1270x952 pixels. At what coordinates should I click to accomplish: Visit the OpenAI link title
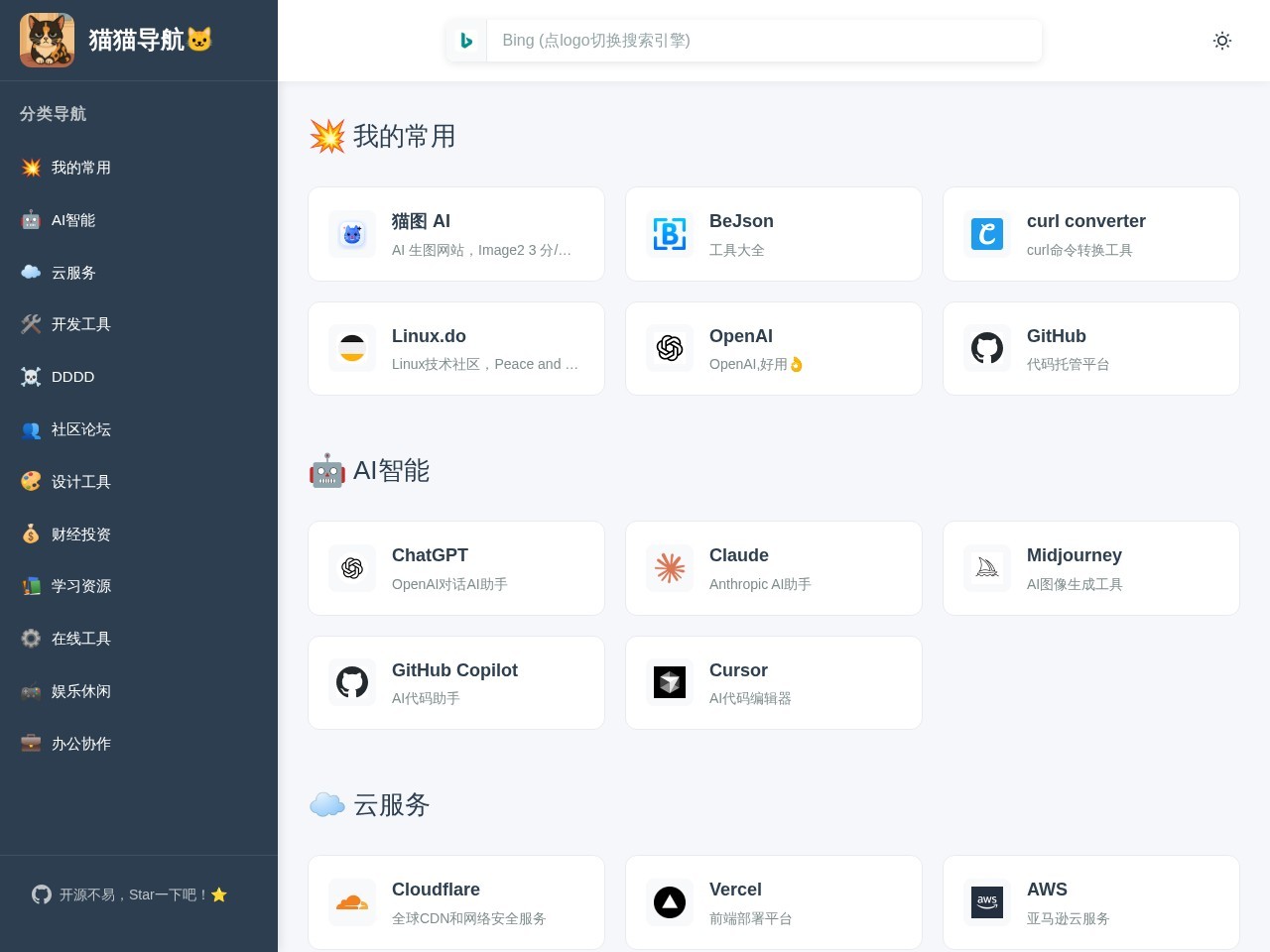pyautogui.click(x=741, y=336)
